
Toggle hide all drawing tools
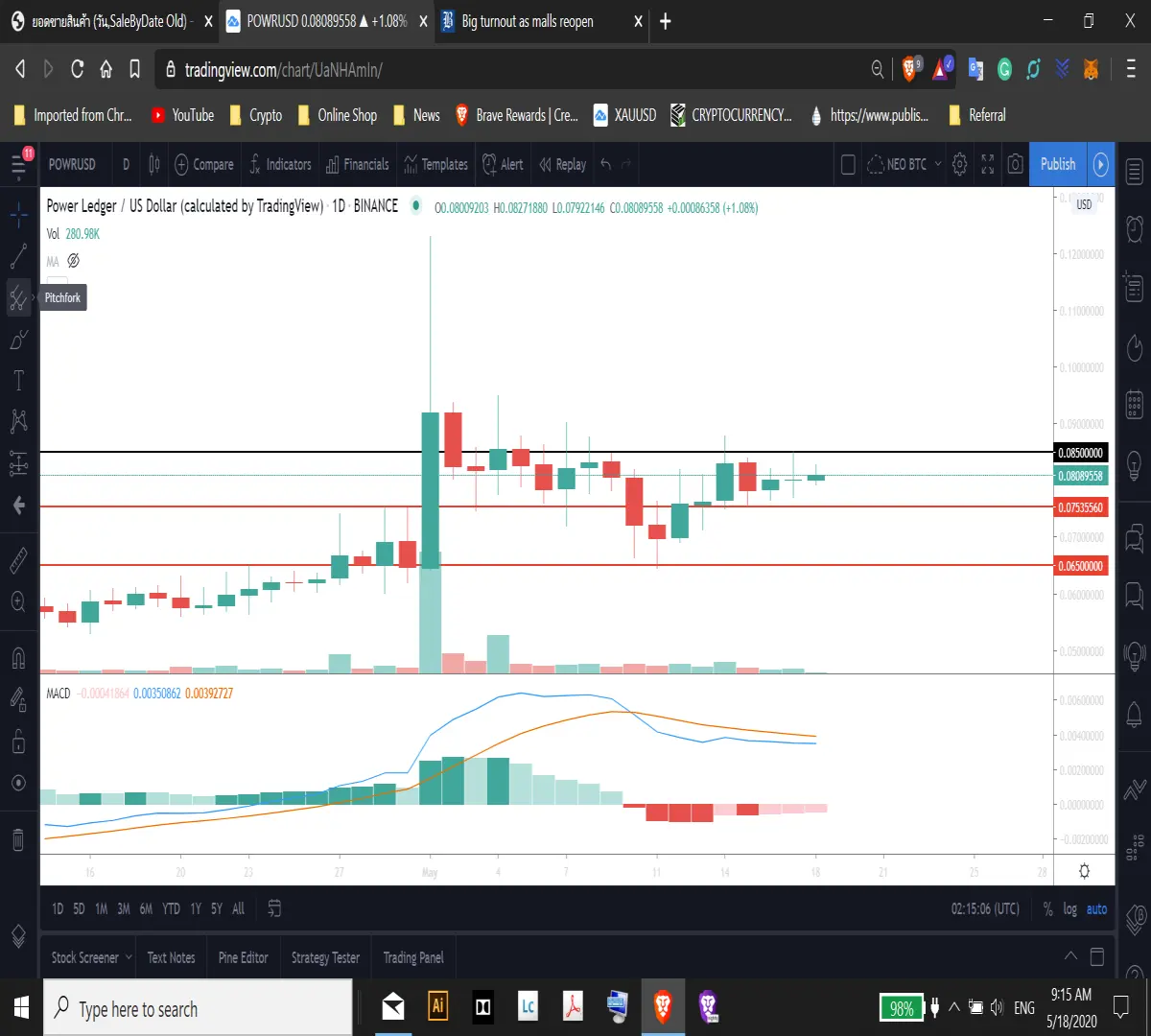tap(18, 783)
